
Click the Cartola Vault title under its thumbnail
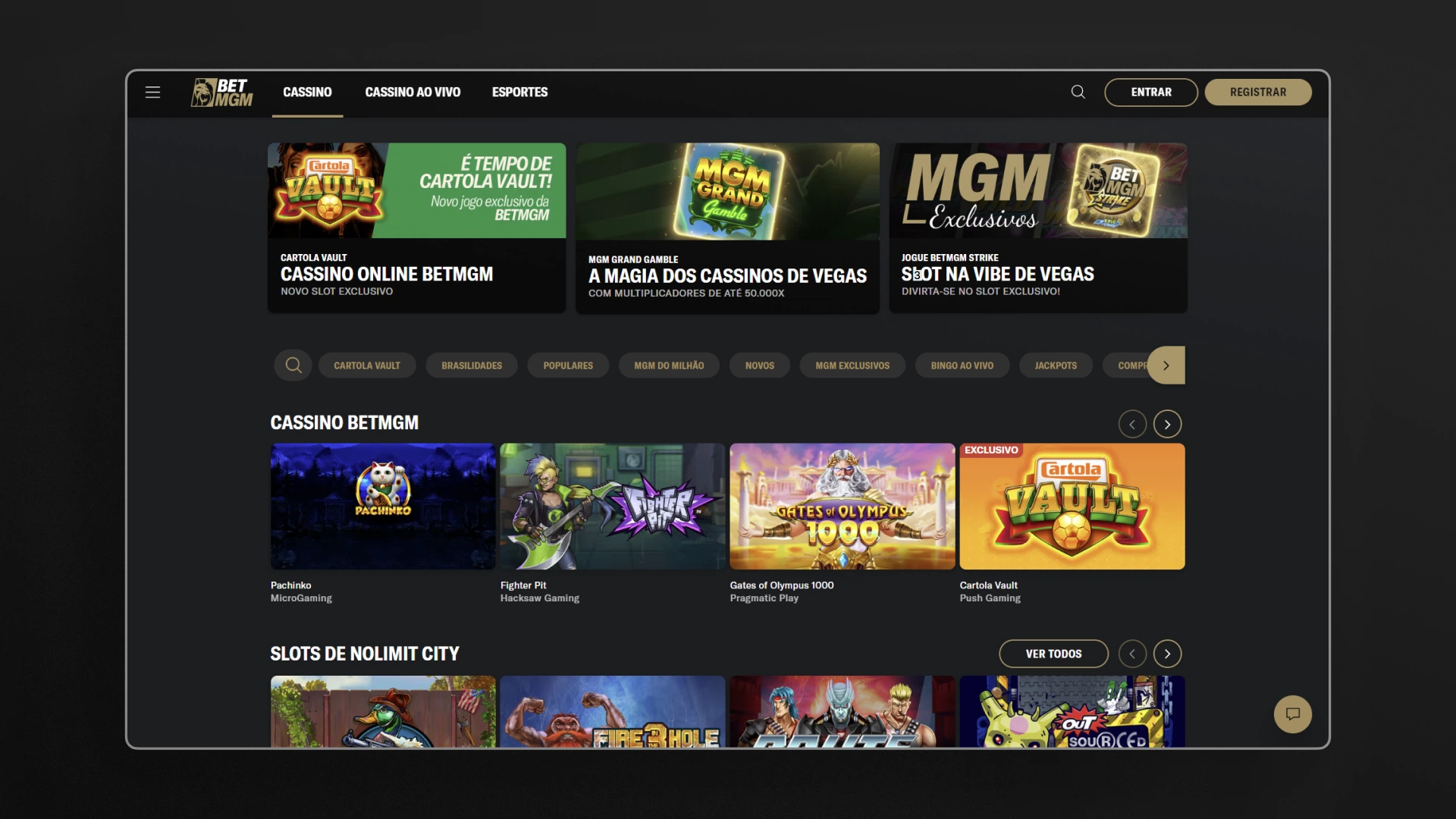click(x=989, y=585)
